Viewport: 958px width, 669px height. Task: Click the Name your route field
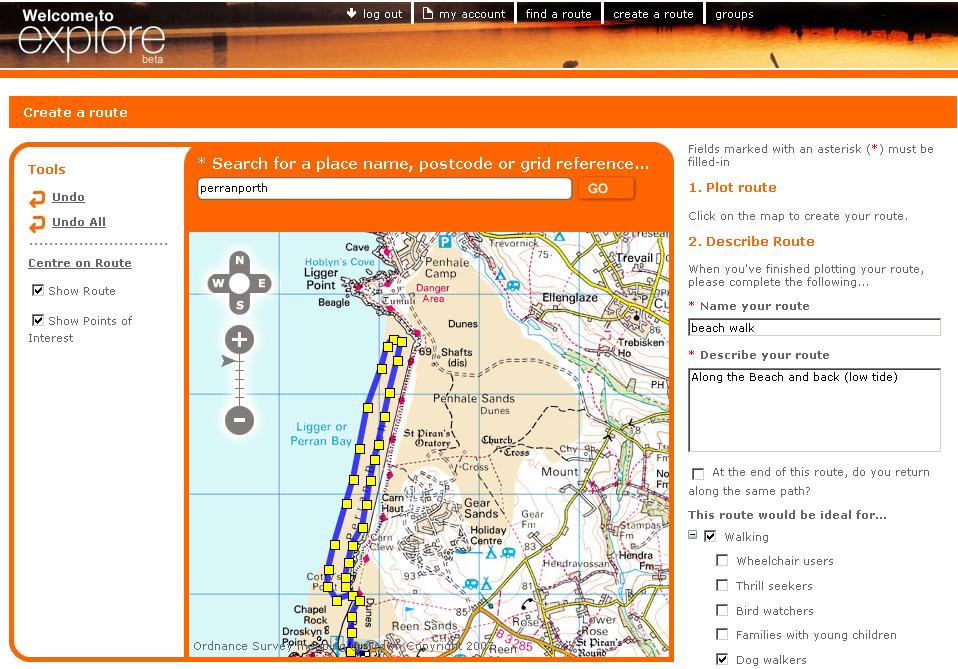[814, 327]
